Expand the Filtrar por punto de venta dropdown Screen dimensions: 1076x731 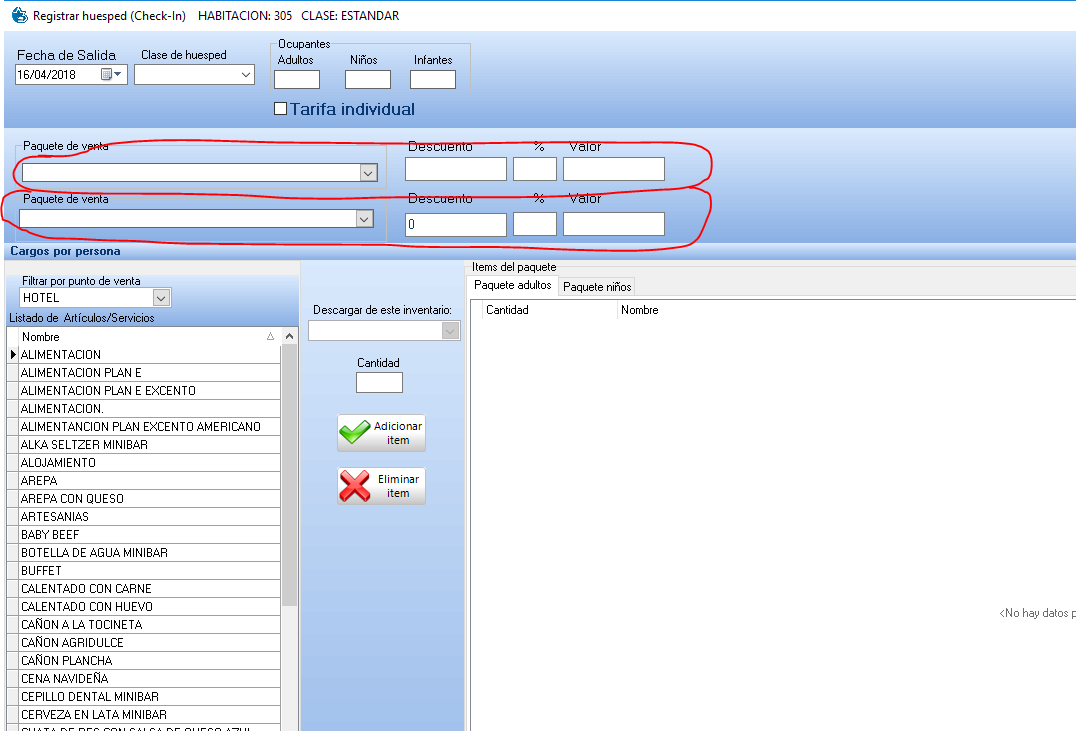click(x=161, y=298)
